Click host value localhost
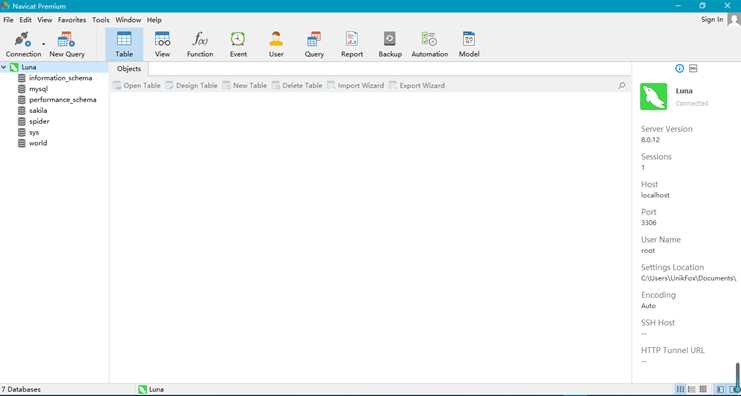Image resolution: width=741 pixels, height=396 pixels. click(655, 195)
